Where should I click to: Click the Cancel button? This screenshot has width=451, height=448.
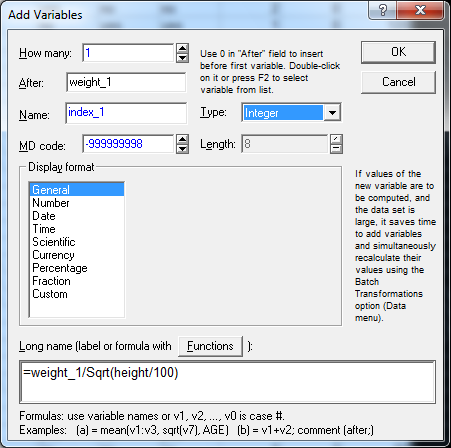click(398, 82)
